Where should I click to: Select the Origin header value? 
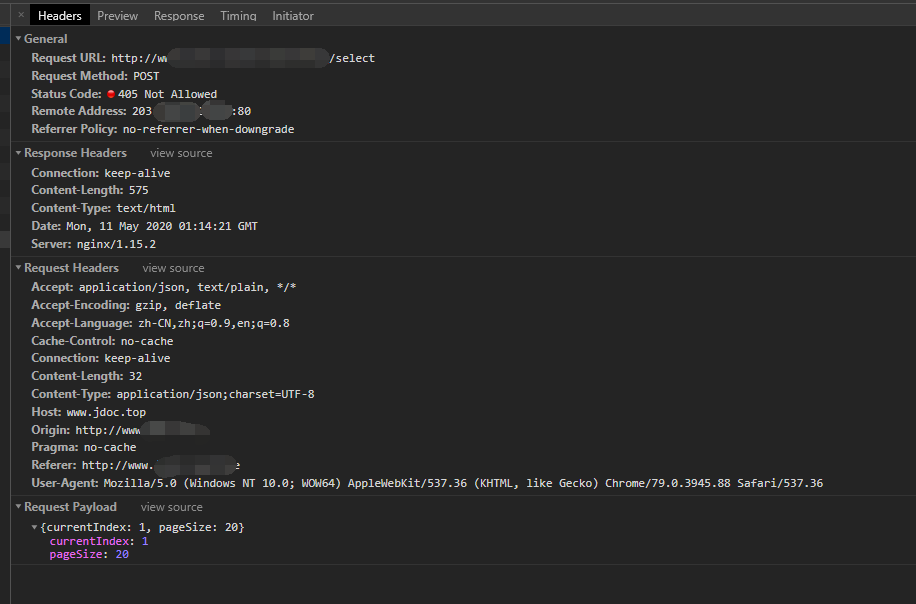143,430
